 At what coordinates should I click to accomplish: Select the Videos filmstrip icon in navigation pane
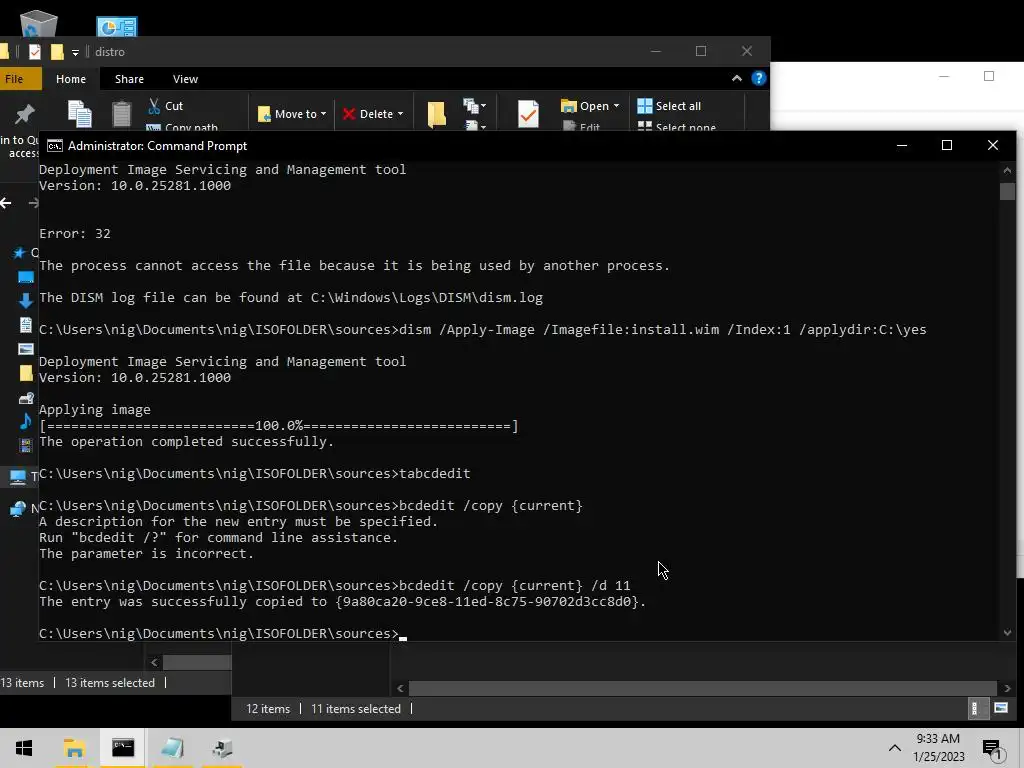pyautogui.click(x=25, y=445)
